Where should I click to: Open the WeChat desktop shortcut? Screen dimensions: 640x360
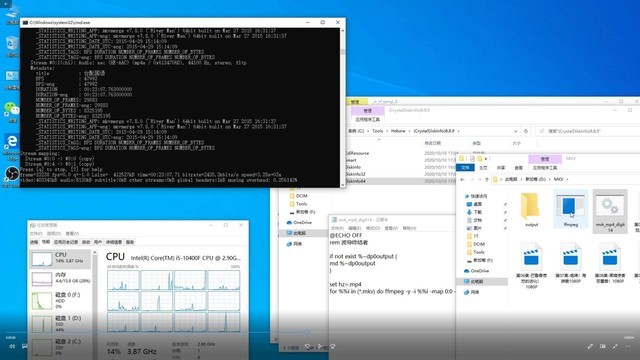[x=12, y=111]
